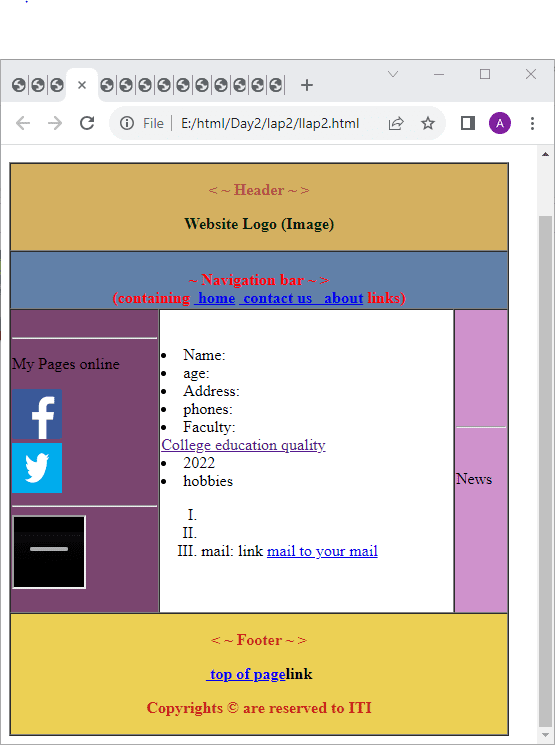Toggle the browser side panel icon
This screenshot has width=555, height=745.
468,124
